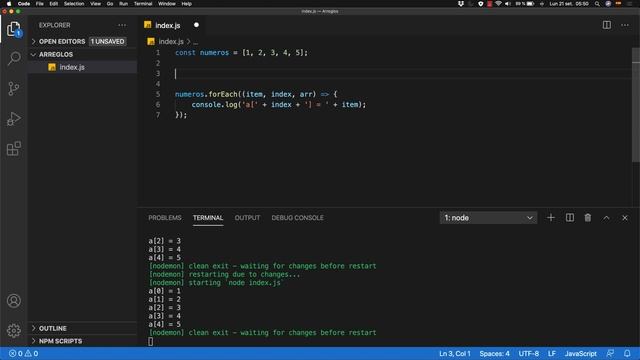Image resolution: width=640 pixels, height=360 pixels.
Task: Open errors and warnings count in status bar
Action: point(23,353)
